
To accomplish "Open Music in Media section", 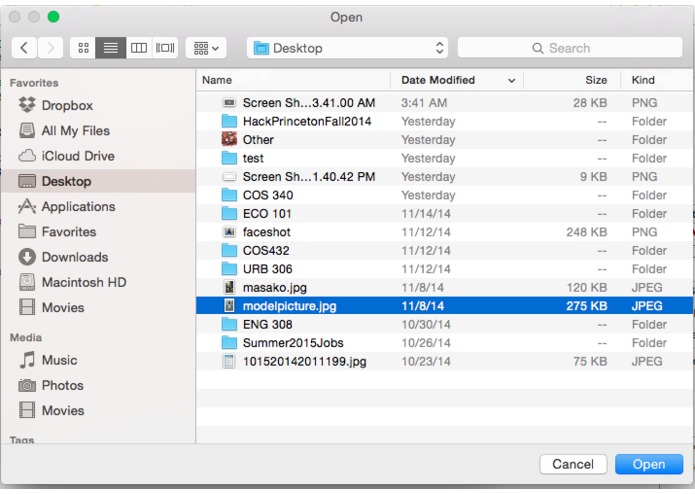I will click(98, 360).
